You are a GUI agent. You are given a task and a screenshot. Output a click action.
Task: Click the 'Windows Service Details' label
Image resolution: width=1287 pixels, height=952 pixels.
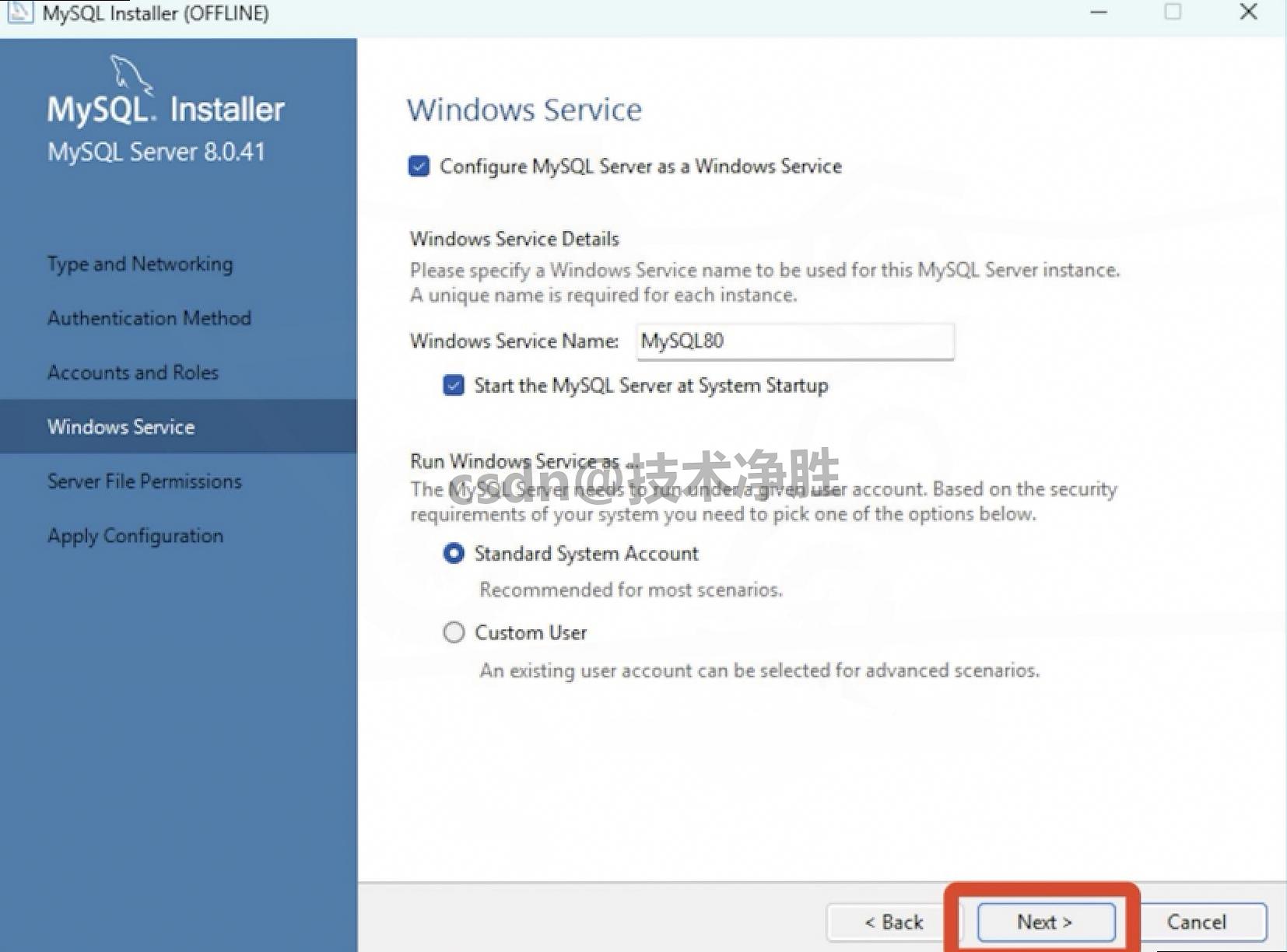514,239
